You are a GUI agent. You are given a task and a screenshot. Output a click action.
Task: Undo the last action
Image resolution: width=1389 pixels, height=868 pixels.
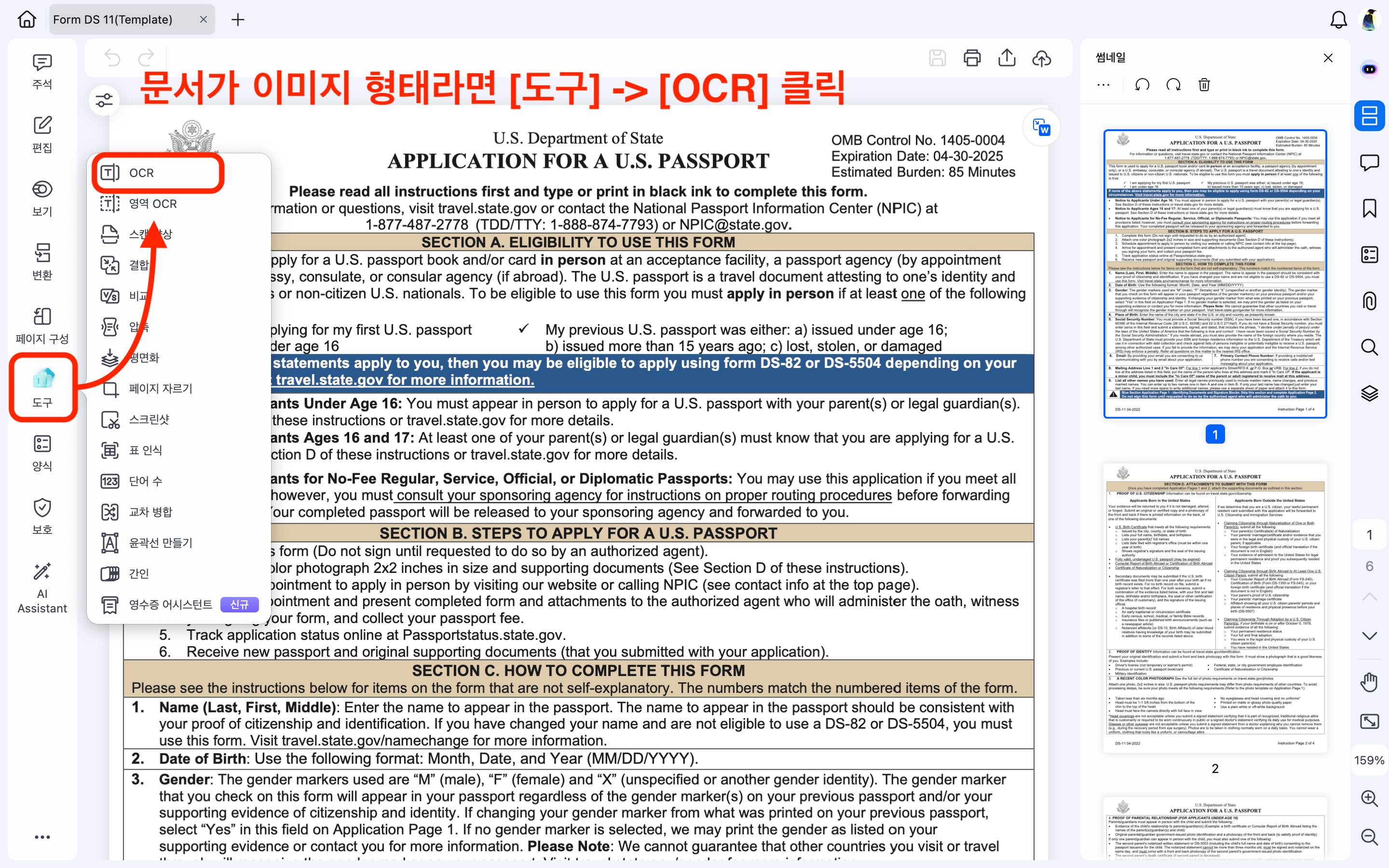click(x=112, y=58)
